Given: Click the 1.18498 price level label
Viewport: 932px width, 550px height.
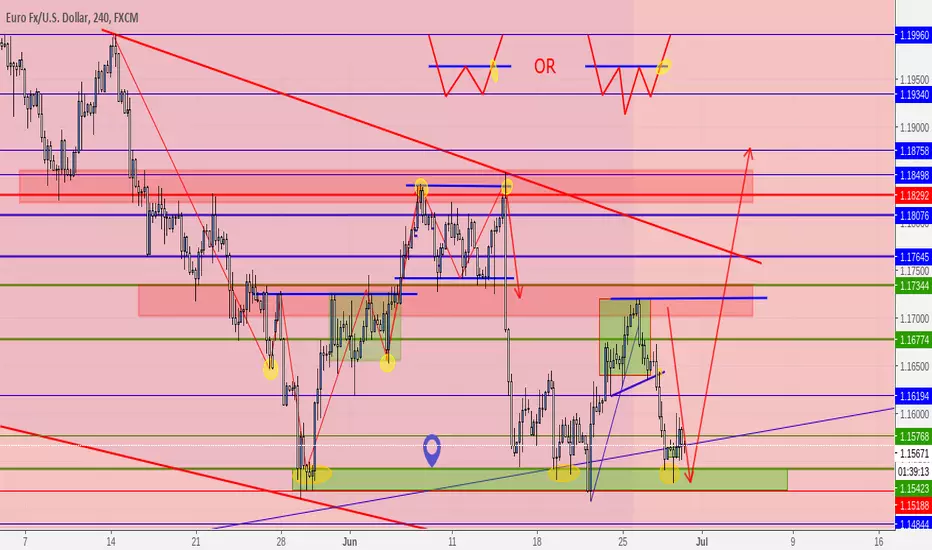Looking at the screenshot, I should 913,175.
